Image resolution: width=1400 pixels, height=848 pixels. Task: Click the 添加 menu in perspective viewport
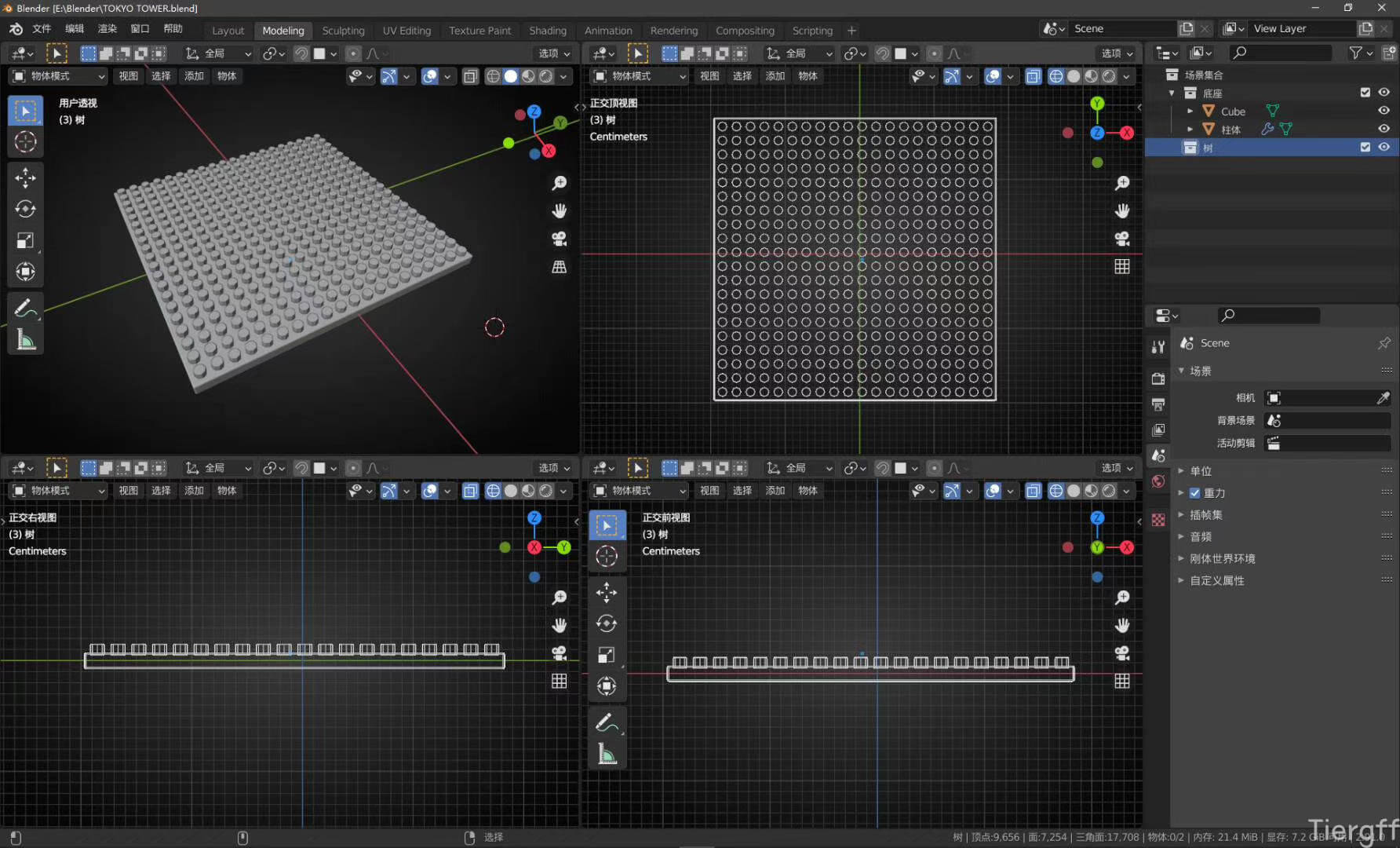(x=194, y=76)
